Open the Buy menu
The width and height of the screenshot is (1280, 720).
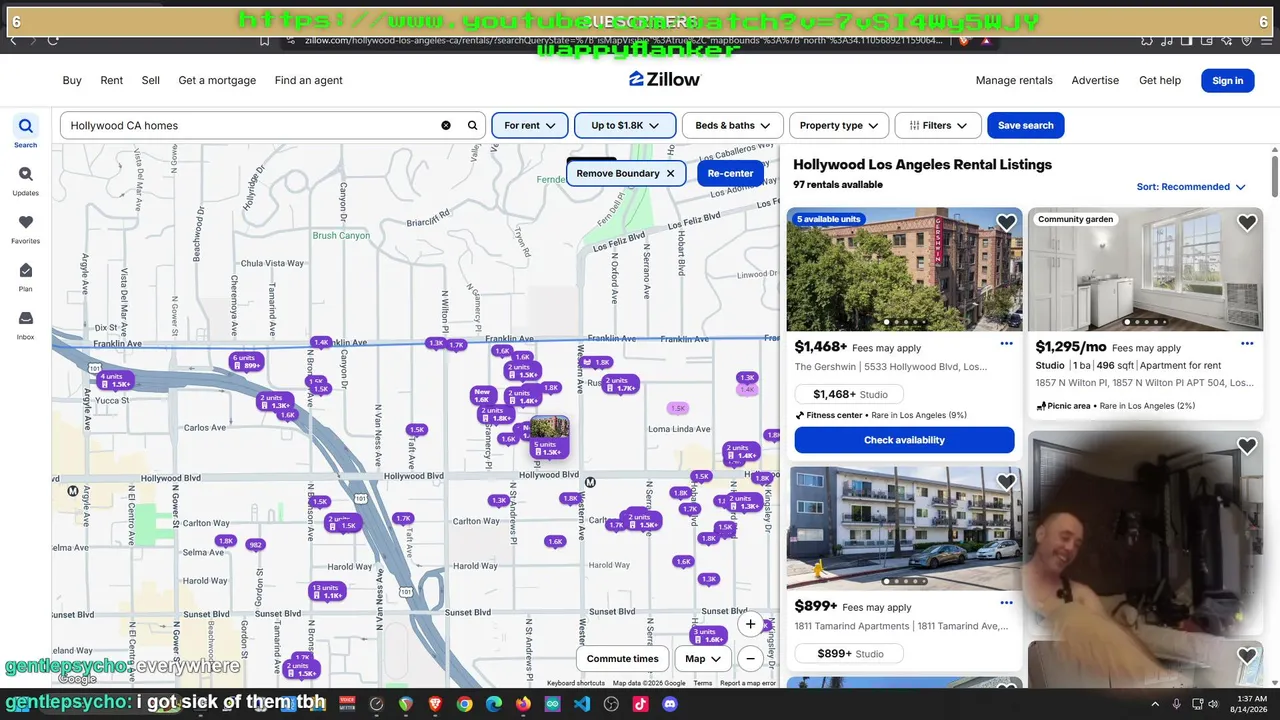click(72, 80)
